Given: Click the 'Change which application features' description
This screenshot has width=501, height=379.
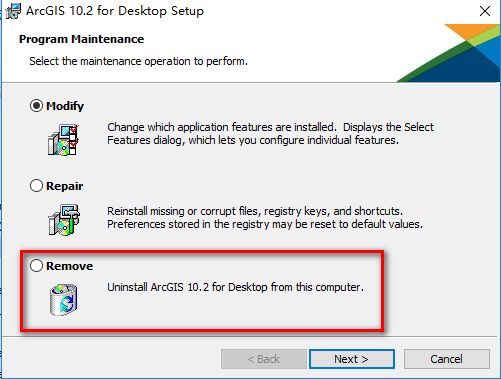Looking at the screenshot, I should (x=270, y=133).
